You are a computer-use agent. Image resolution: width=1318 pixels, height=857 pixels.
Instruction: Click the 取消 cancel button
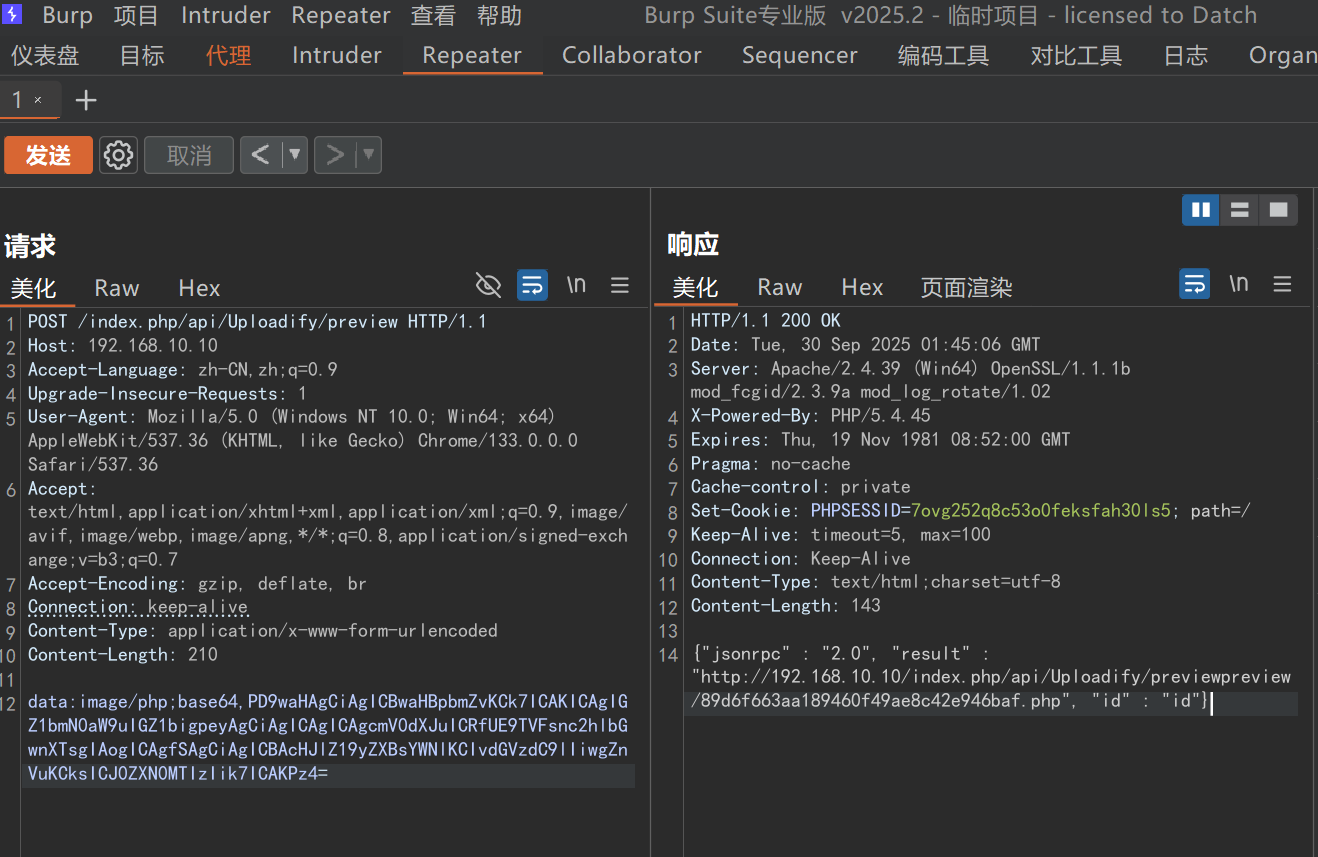click(x=189, y=155)
